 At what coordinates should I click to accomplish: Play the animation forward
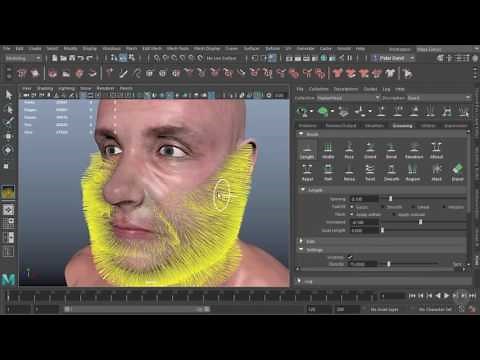click(447, 296)
